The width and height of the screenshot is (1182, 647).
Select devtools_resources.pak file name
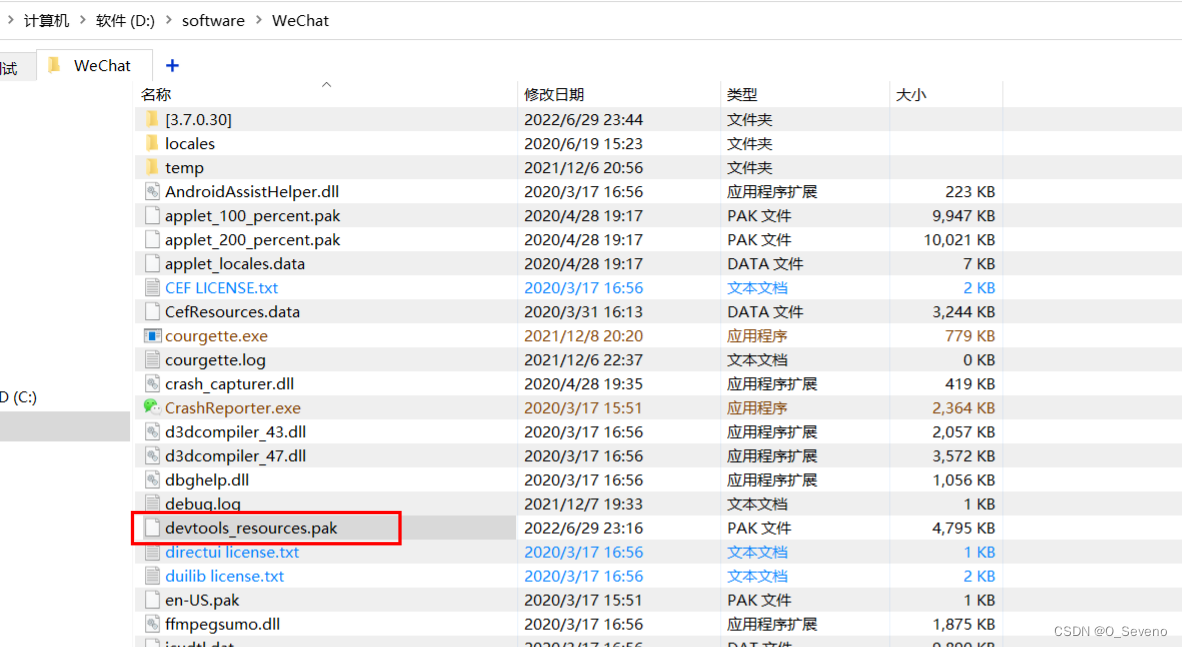tap(251, 528)
